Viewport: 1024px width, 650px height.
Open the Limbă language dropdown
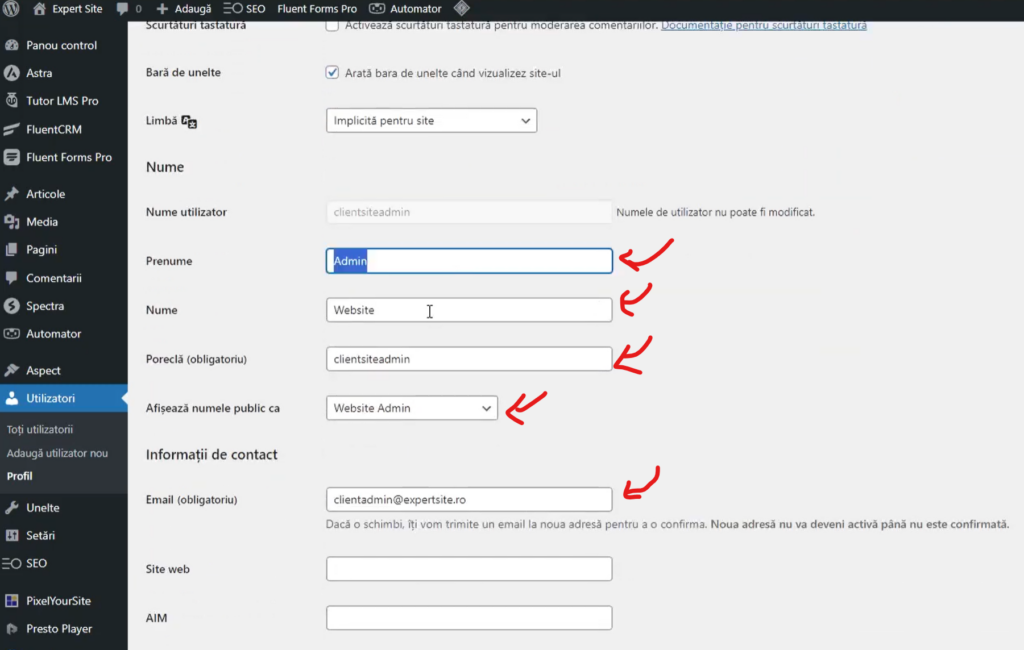(x=431, y=121)
